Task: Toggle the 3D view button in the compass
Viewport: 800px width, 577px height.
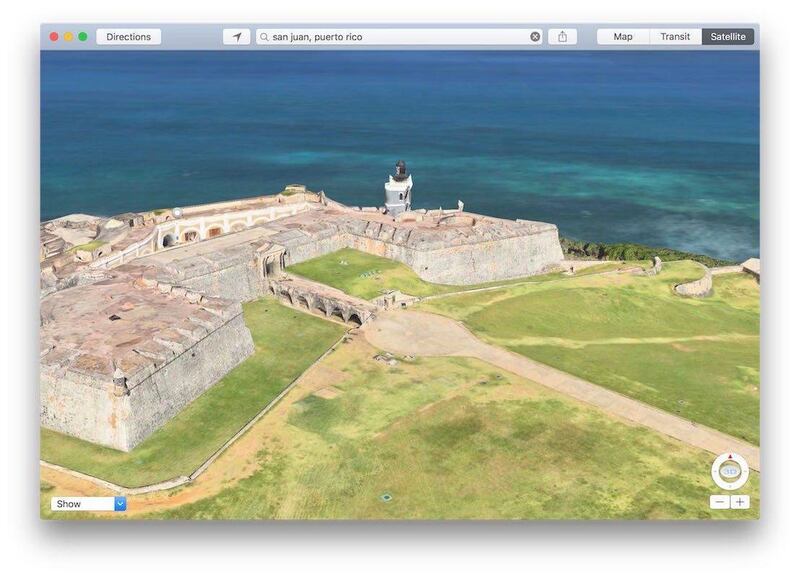Action: [x=730, y=471]
